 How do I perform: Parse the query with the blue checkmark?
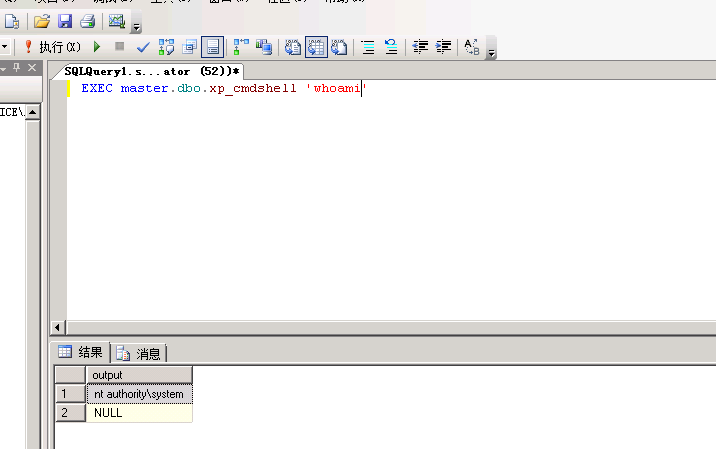pos(143,47)
